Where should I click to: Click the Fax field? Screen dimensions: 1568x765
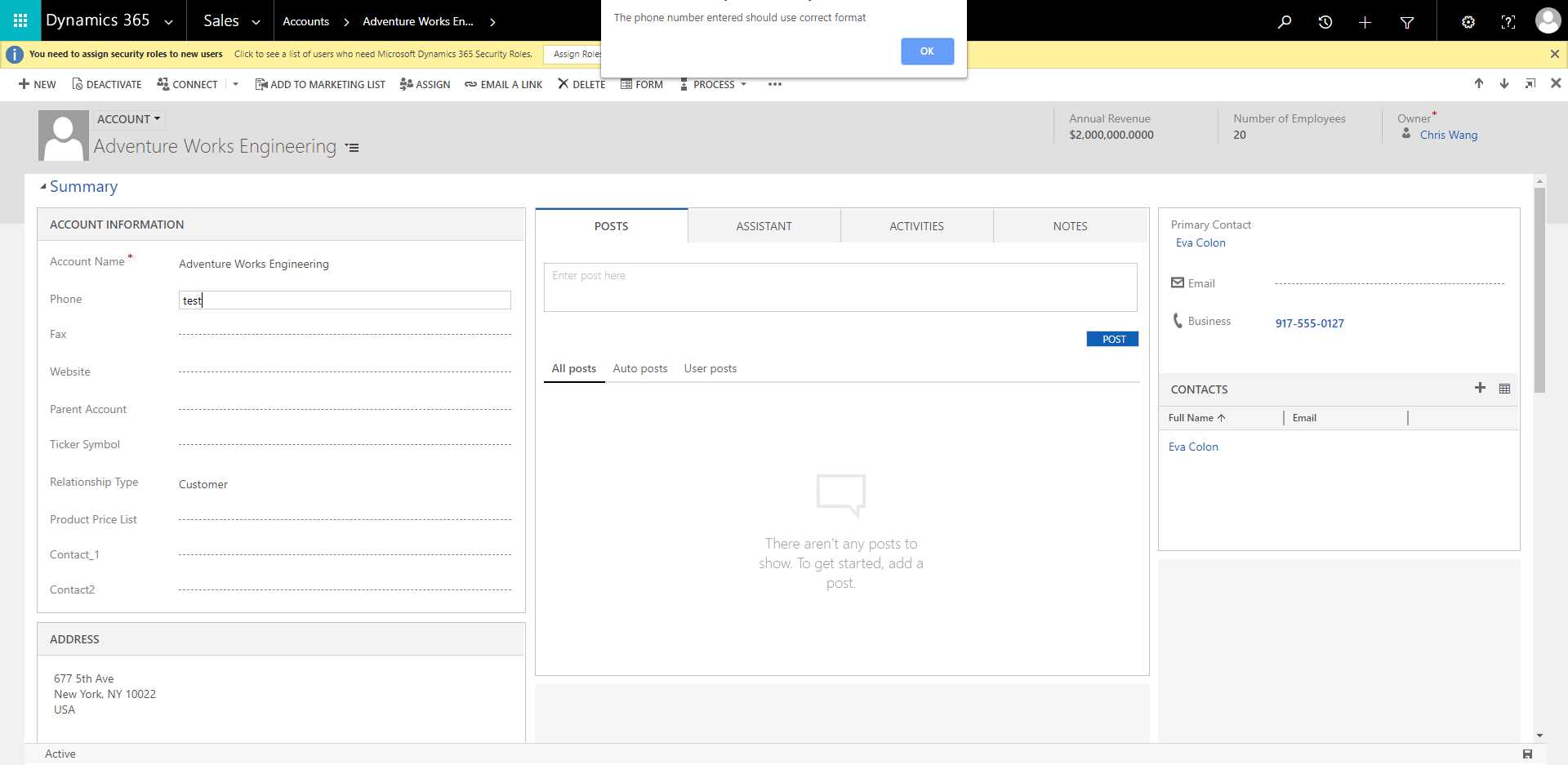coord(345,334)
